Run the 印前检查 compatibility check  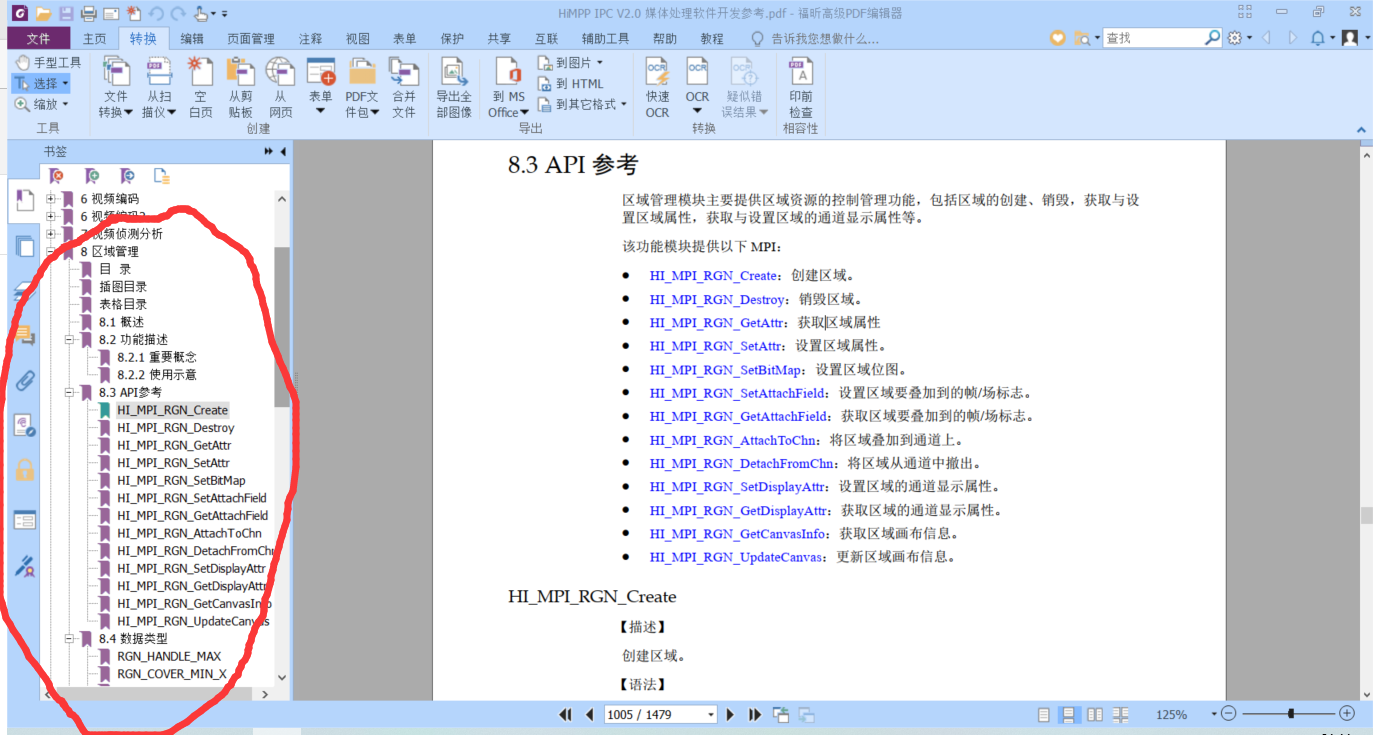(800, 85)
